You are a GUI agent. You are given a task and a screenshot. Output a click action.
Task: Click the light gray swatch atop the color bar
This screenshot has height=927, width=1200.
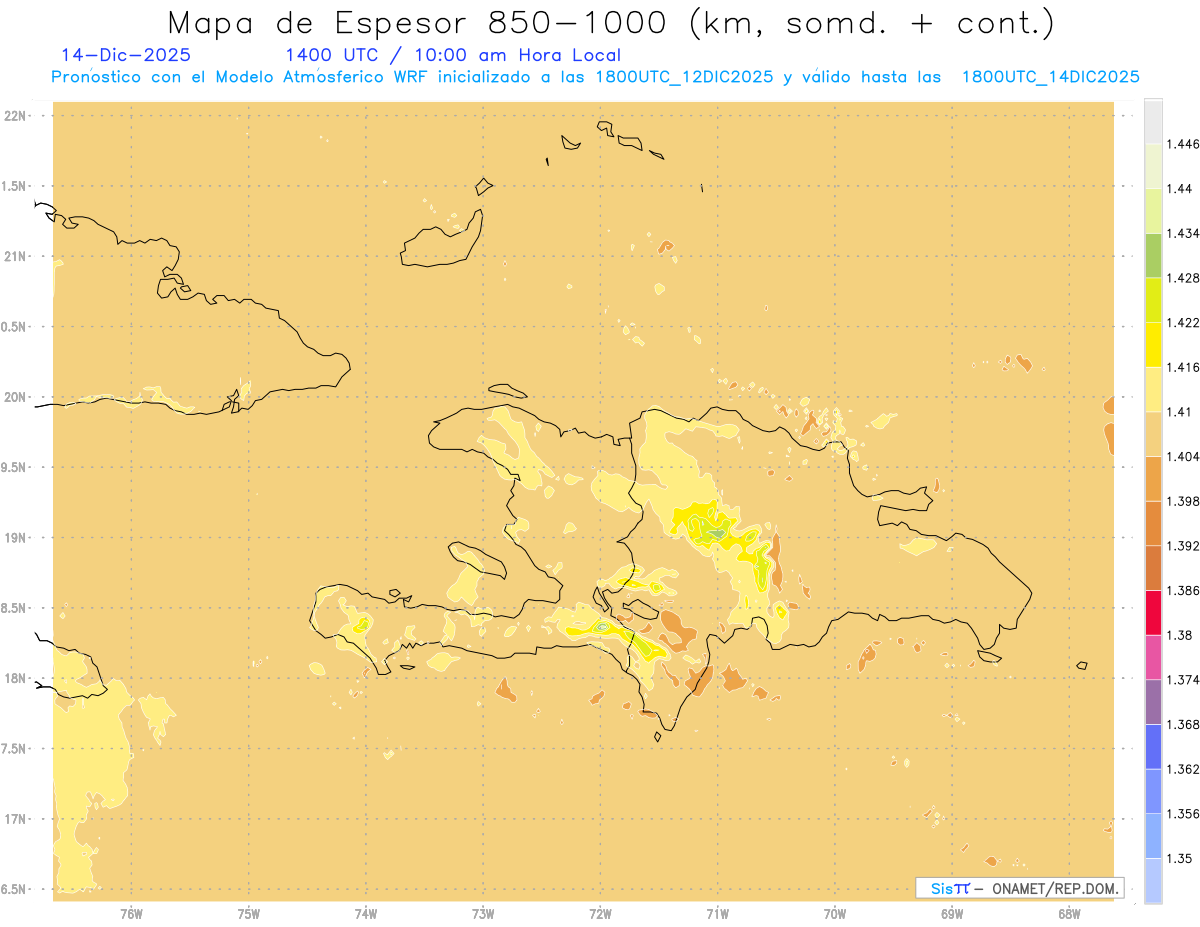tap(1153, 121)
